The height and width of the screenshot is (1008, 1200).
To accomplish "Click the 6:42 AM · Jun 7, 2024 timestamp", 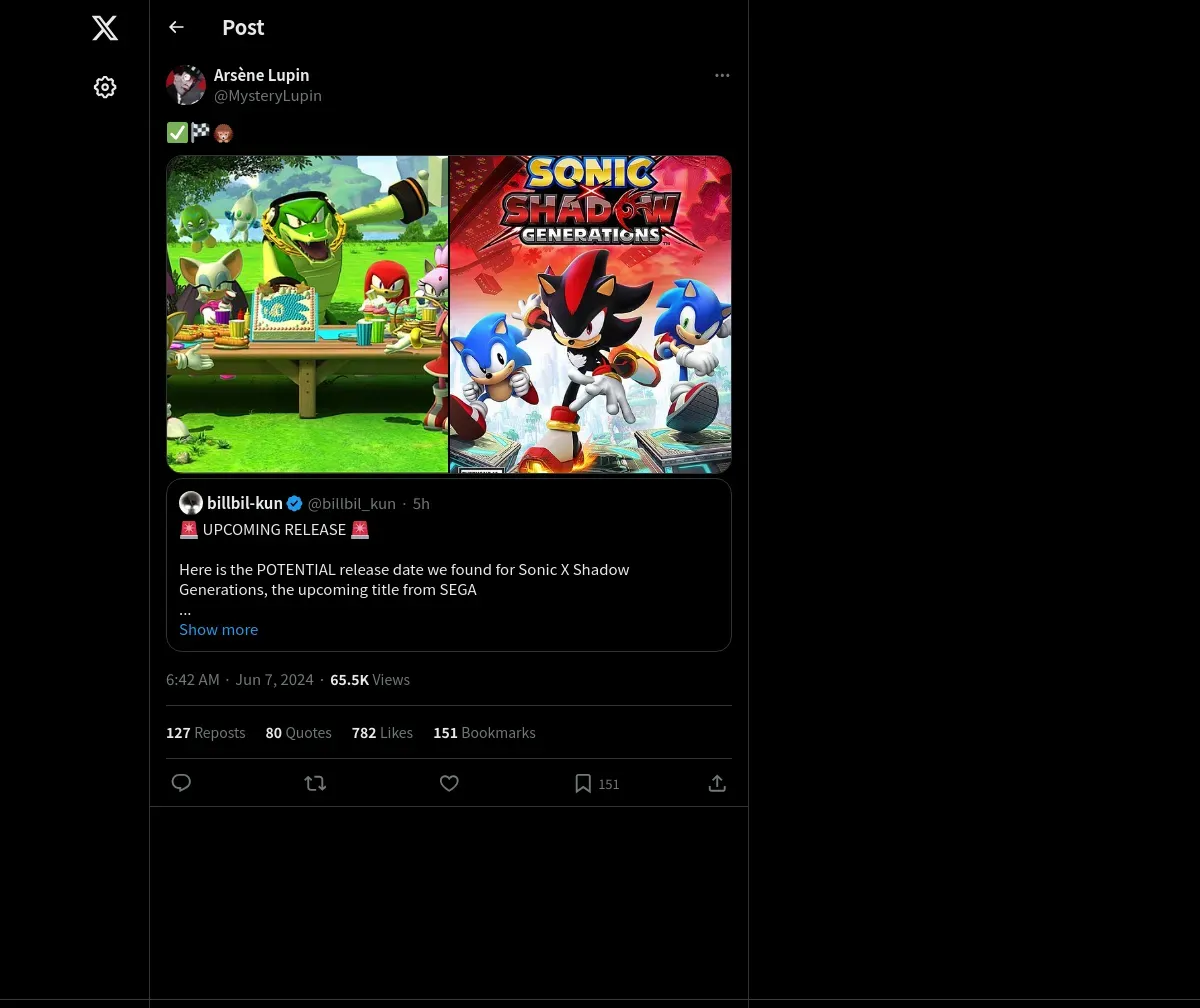I will point(240,679).
